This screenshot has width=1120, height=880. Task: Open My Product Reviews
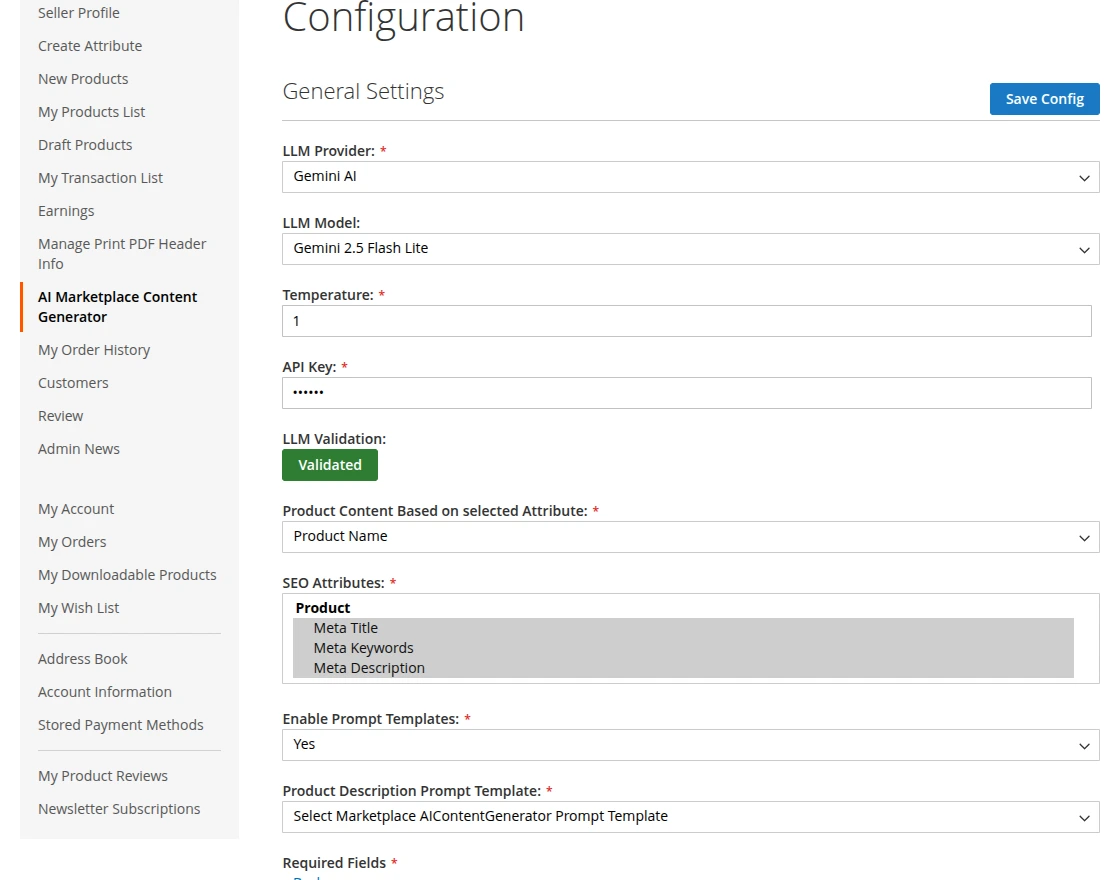tap(103, 776)
